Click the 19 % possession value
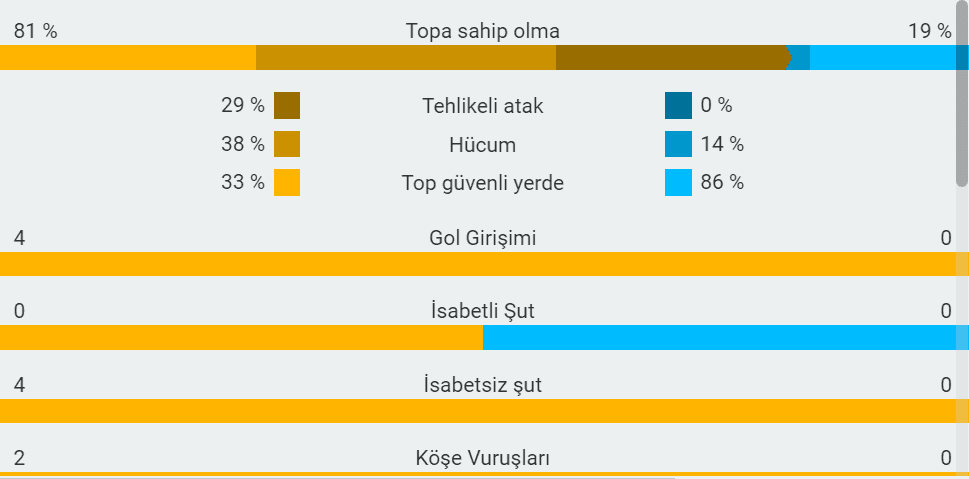 pos(929,32)
